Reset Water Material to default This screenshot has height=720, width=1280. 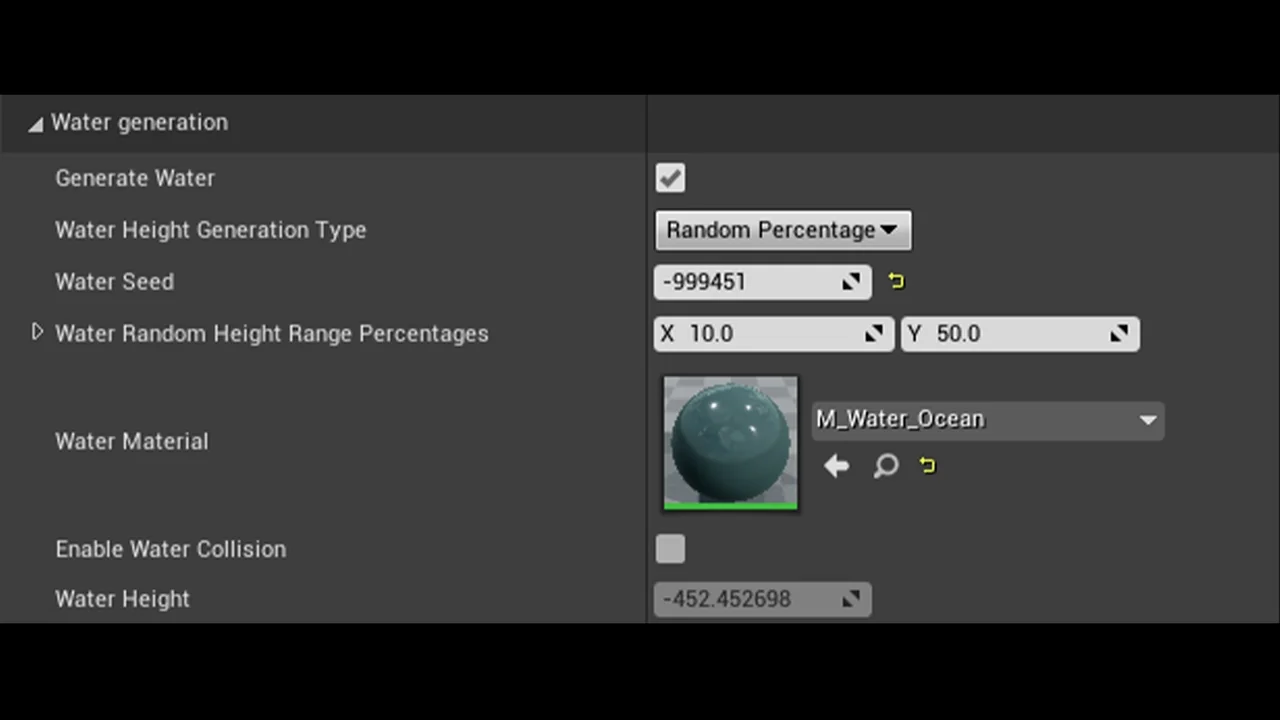click(x=927, y=465)
